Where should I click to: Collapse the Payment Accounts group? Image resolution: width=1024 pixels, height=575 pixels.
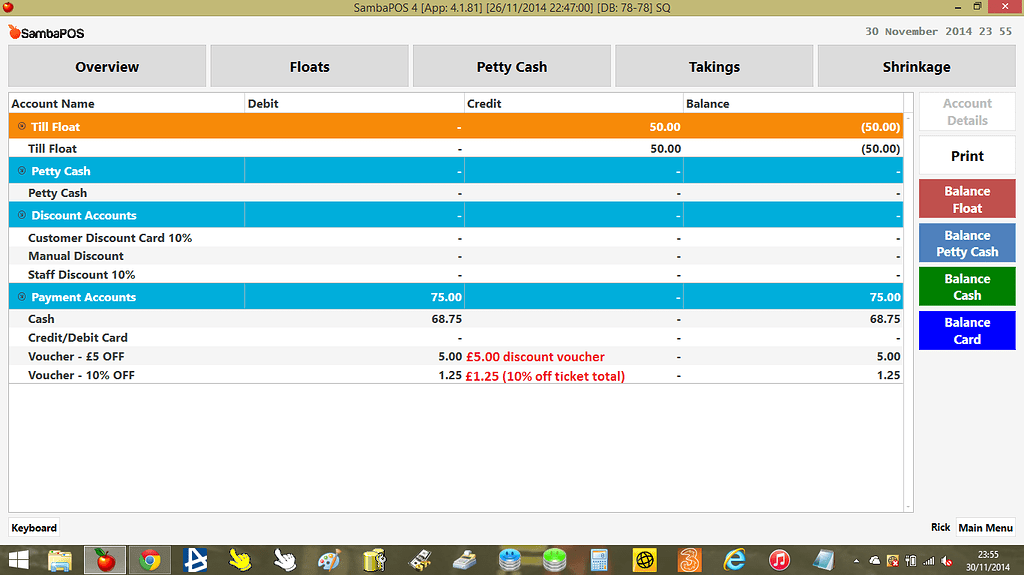22,297
